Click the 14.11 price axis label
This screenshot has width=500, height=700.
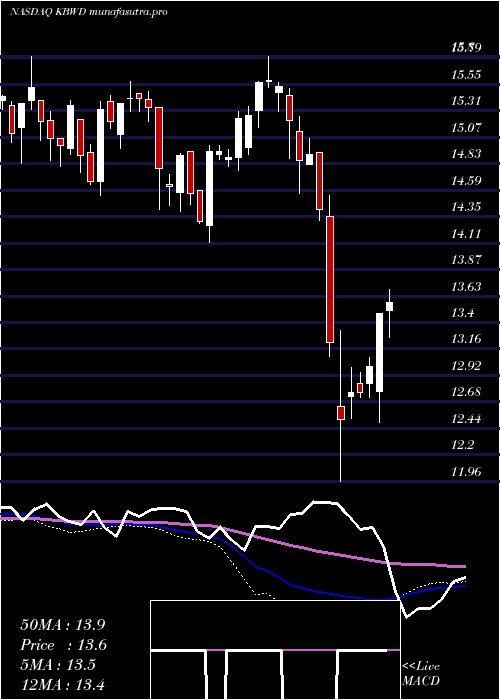click(466, 233)
